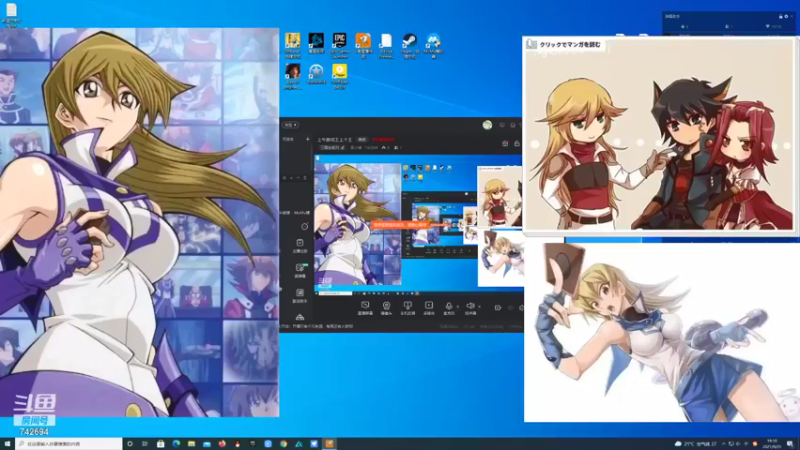Screen dimensions: 800x450
Task: Click the webcam icon in streaming toolbar
Action: click(x=386, y=308)
